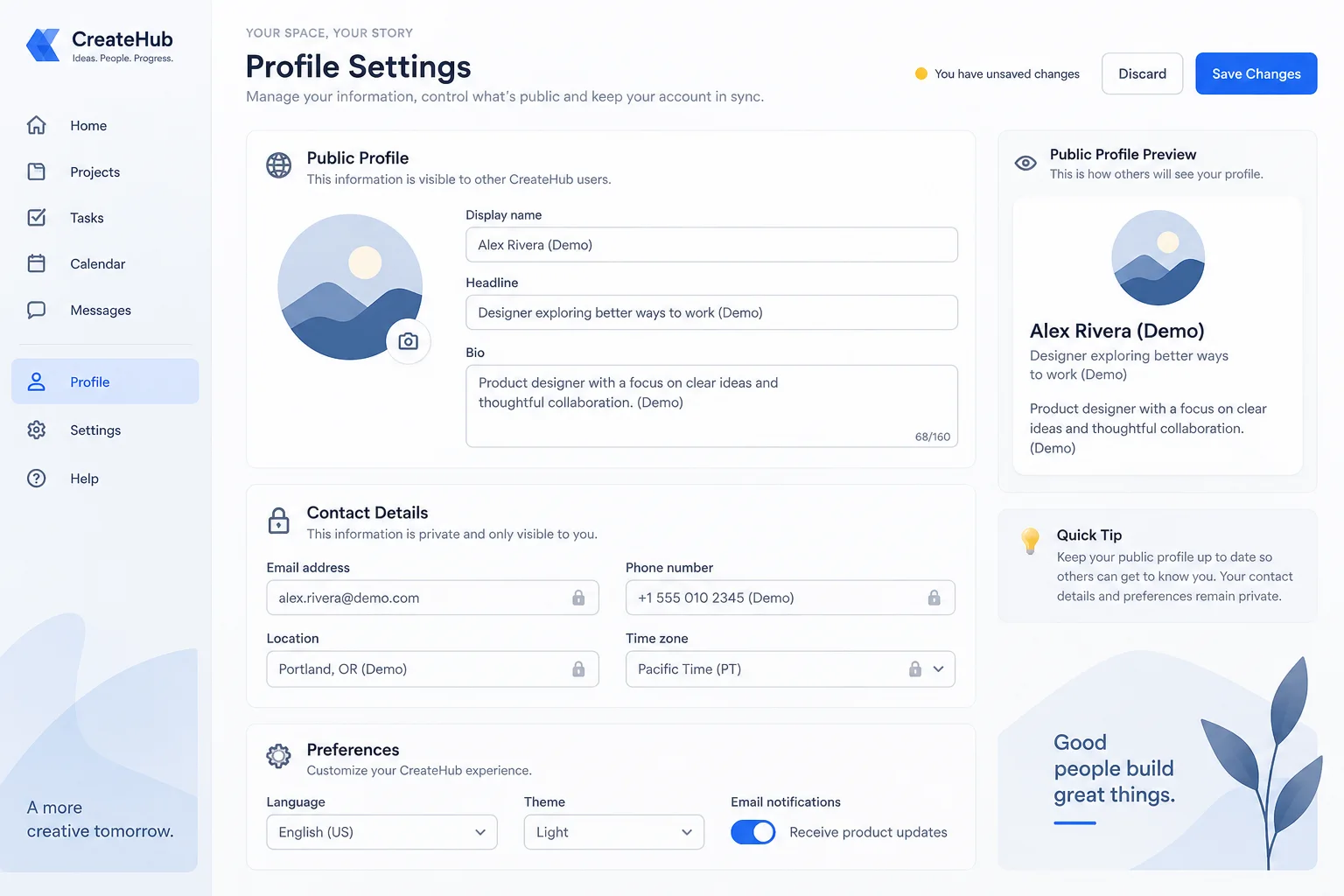
Task: Click the Email address field
Action: click(x=432, y=598)
